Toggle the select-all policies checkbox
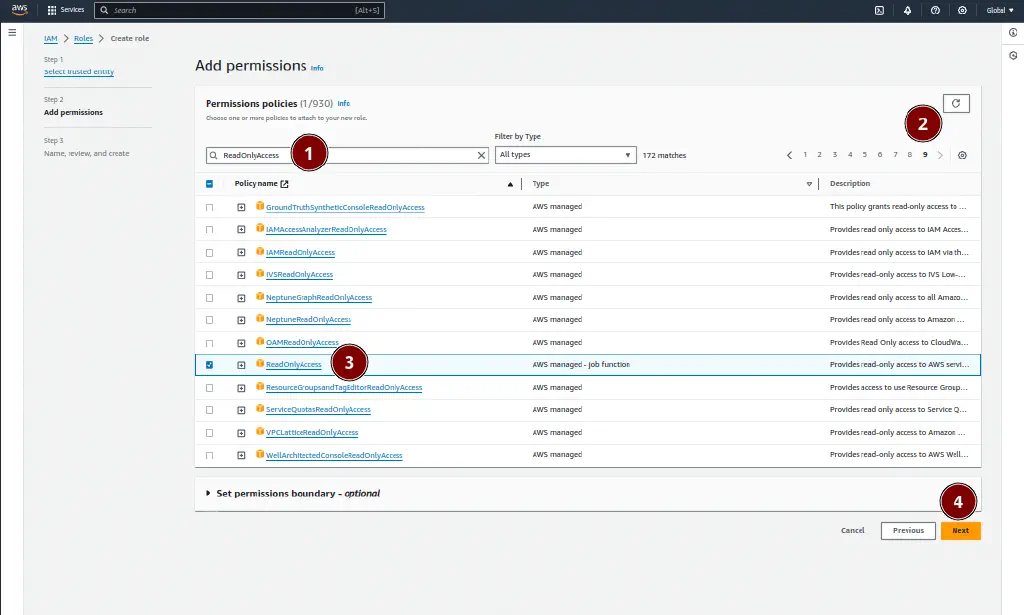1024x615 pixels. [x=209, y=184]
